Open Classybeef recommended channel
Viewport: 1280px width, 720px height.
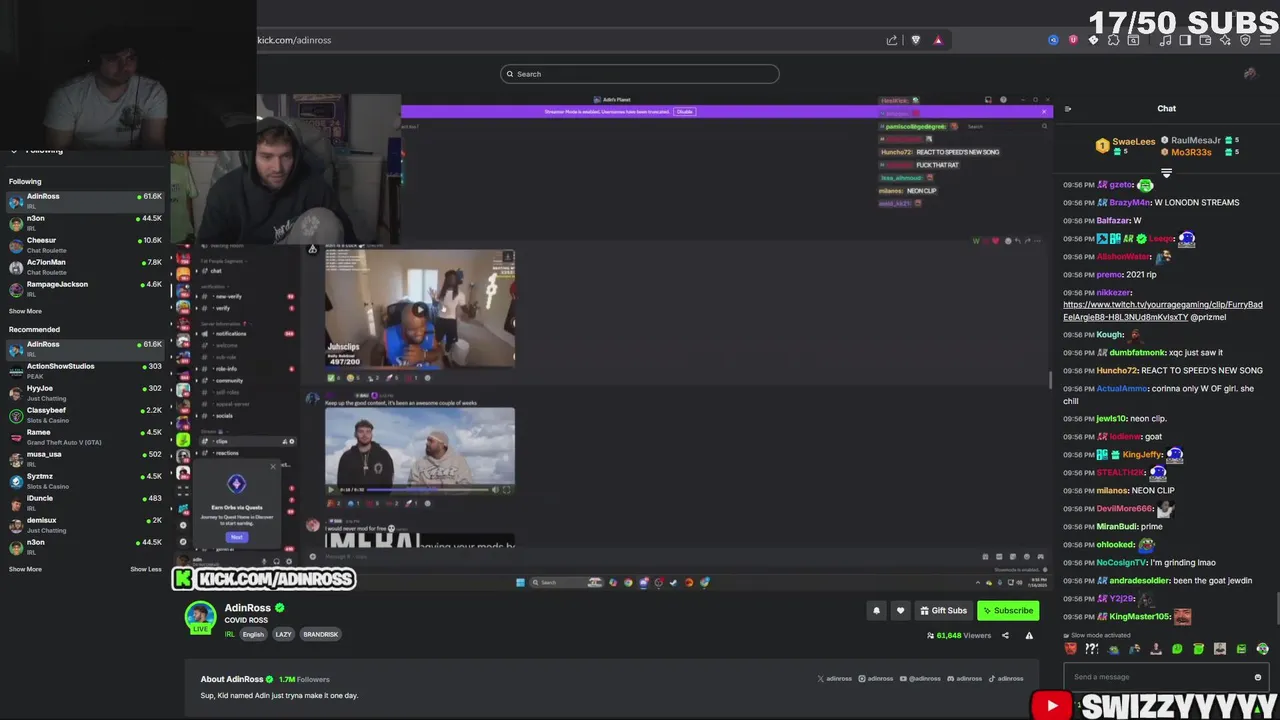tap(84, 414)
